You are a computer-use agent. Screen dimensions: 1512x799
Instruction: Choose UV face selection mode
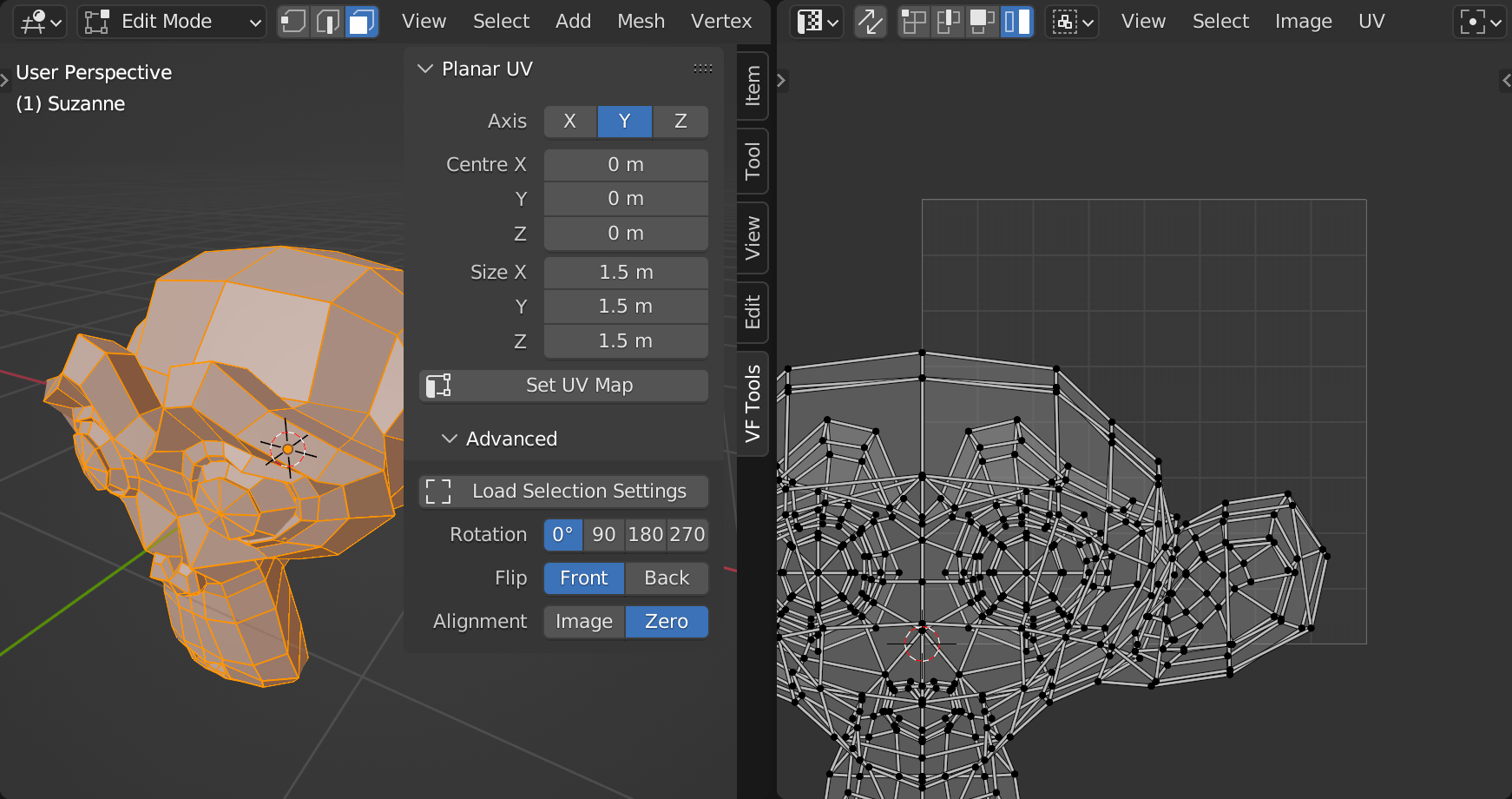(x=982, y=22)
